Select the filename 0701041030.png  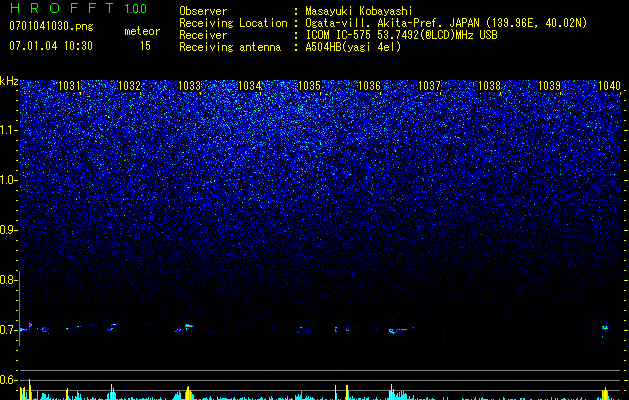point(51,27)
